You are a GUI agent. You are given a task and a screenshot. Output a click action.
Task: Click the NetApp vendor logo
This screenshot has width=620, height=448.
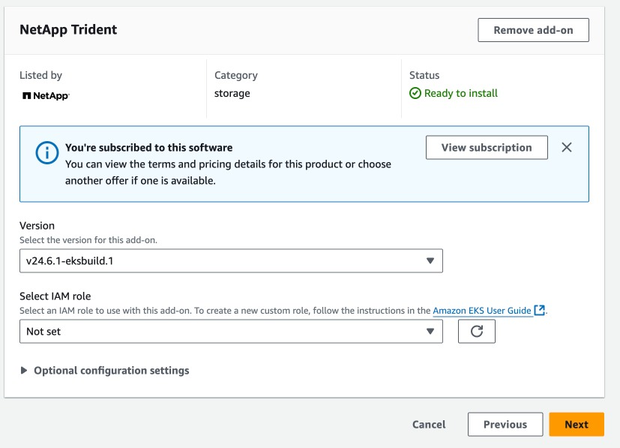point(46,96)
